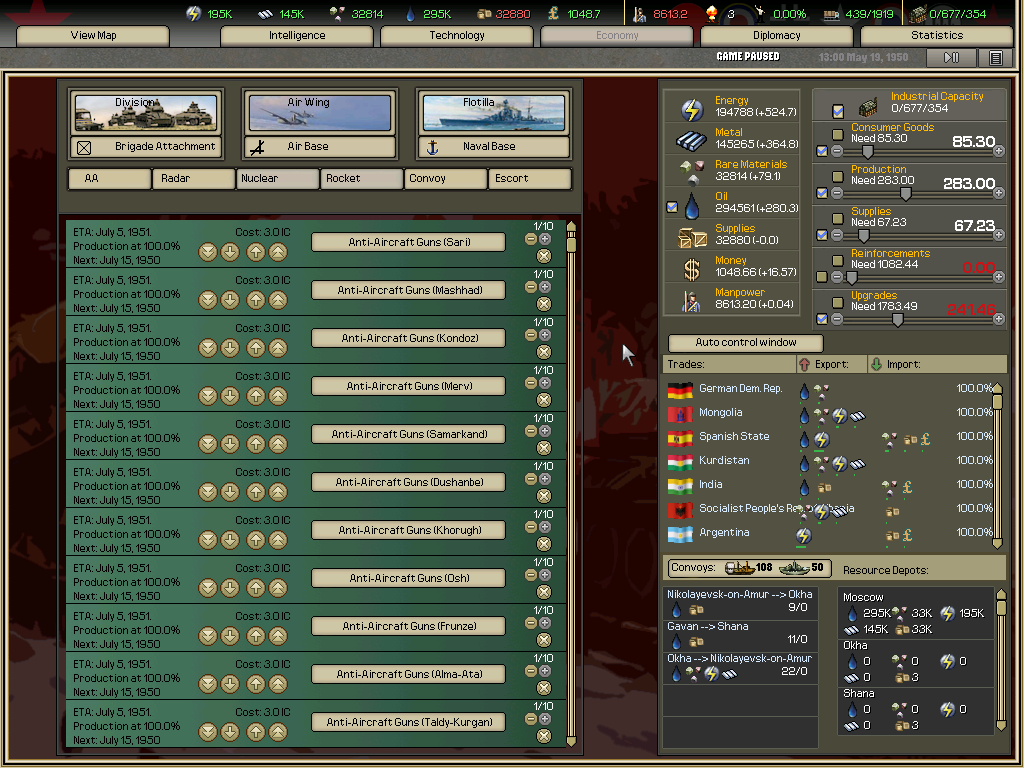Cancel Anti-Aircraft Guns (Sari) production with X
1024x768 pixels.
tap(543, 256)
